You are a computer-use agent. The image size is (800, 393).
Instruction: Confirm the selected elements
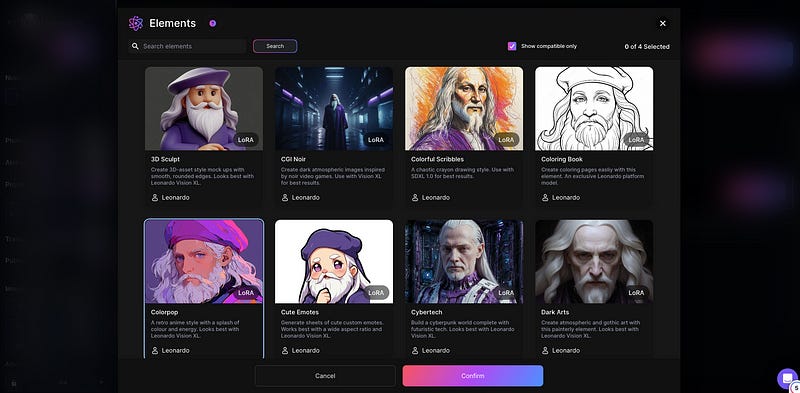tap(473, 376)
